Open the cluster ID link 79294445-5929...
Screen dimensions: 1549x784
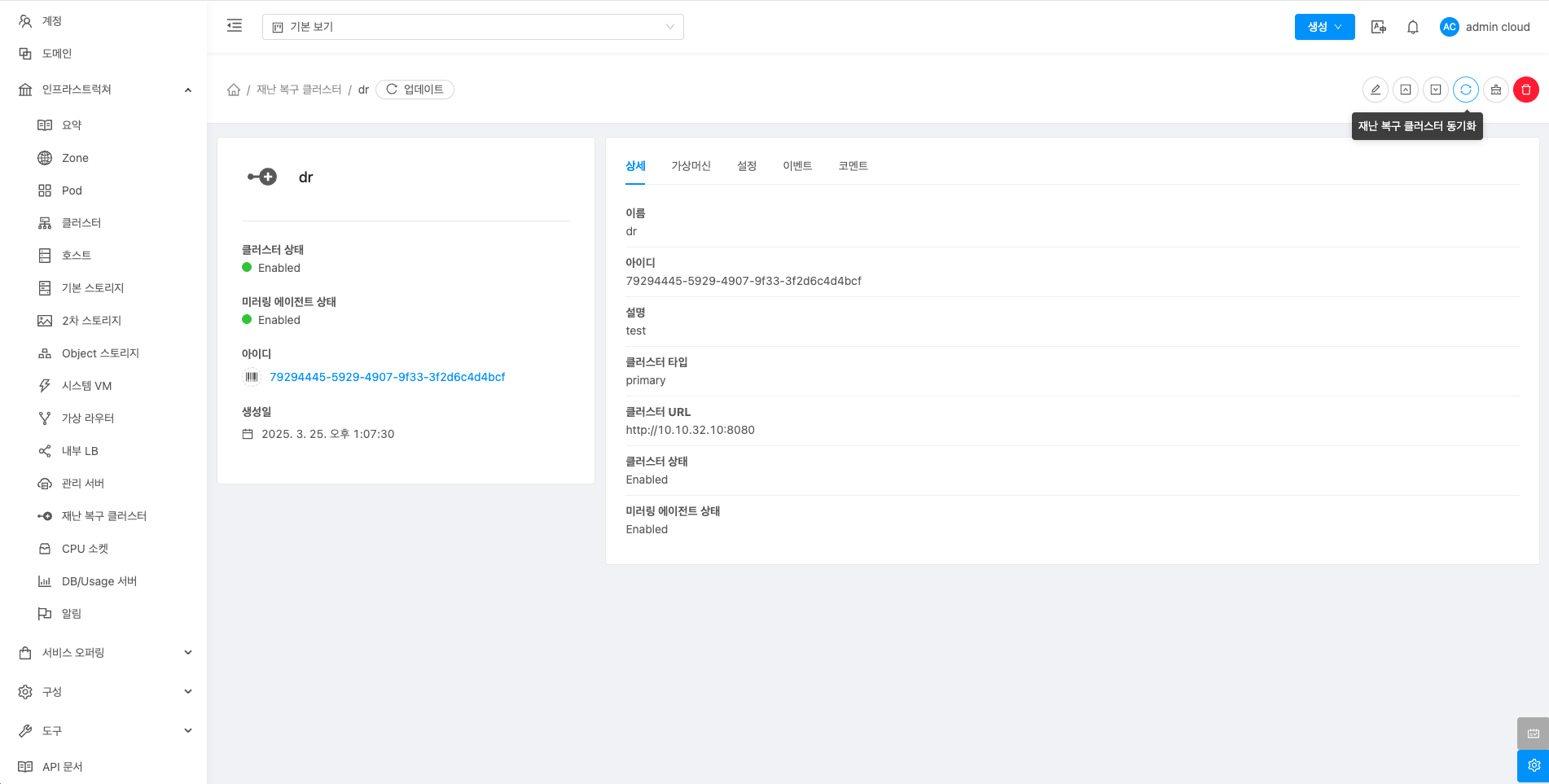(387, 377)
